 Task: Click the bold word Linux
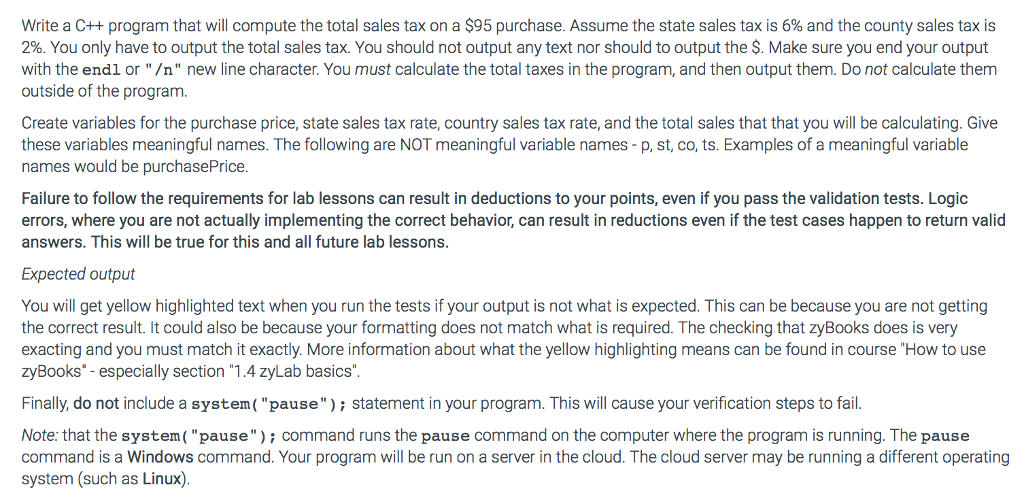point(162,479)
